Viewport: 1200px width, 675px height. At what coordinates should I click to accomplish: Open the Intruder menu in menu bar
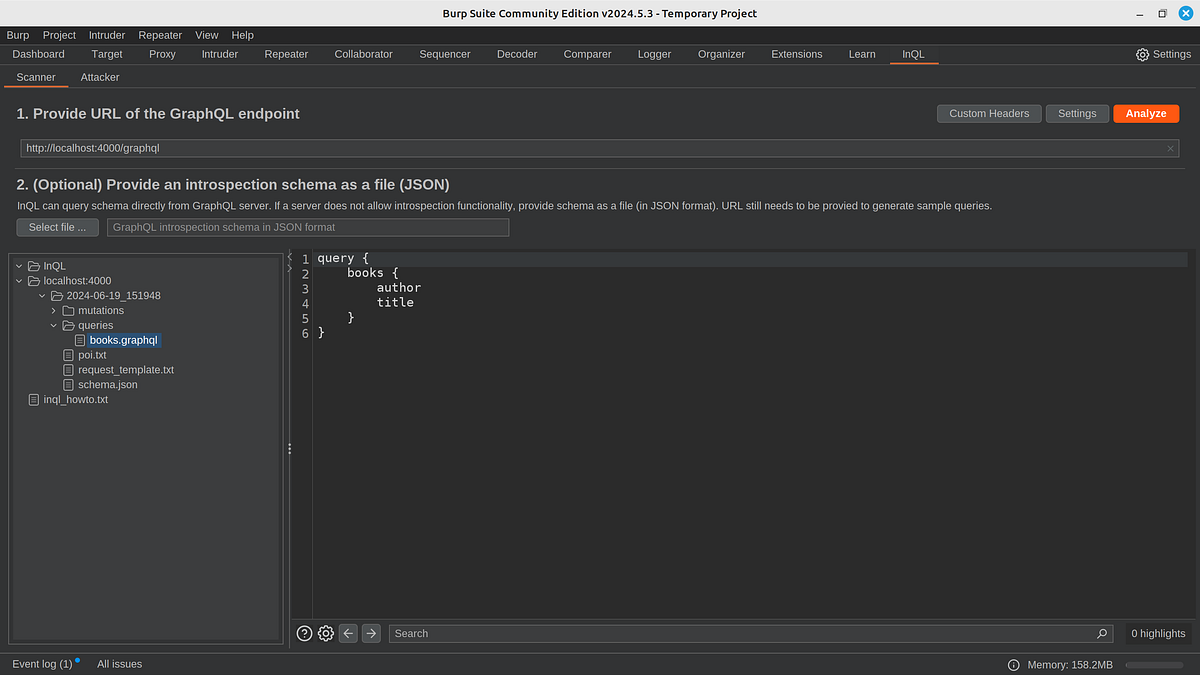(107, 35)
